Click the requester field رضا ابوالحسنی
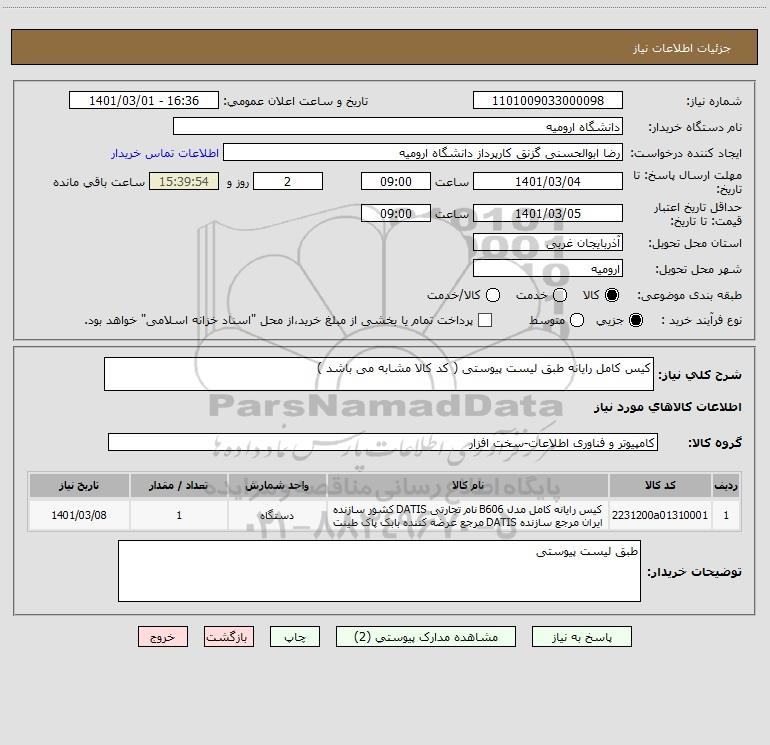 click(x=423, y=152)
